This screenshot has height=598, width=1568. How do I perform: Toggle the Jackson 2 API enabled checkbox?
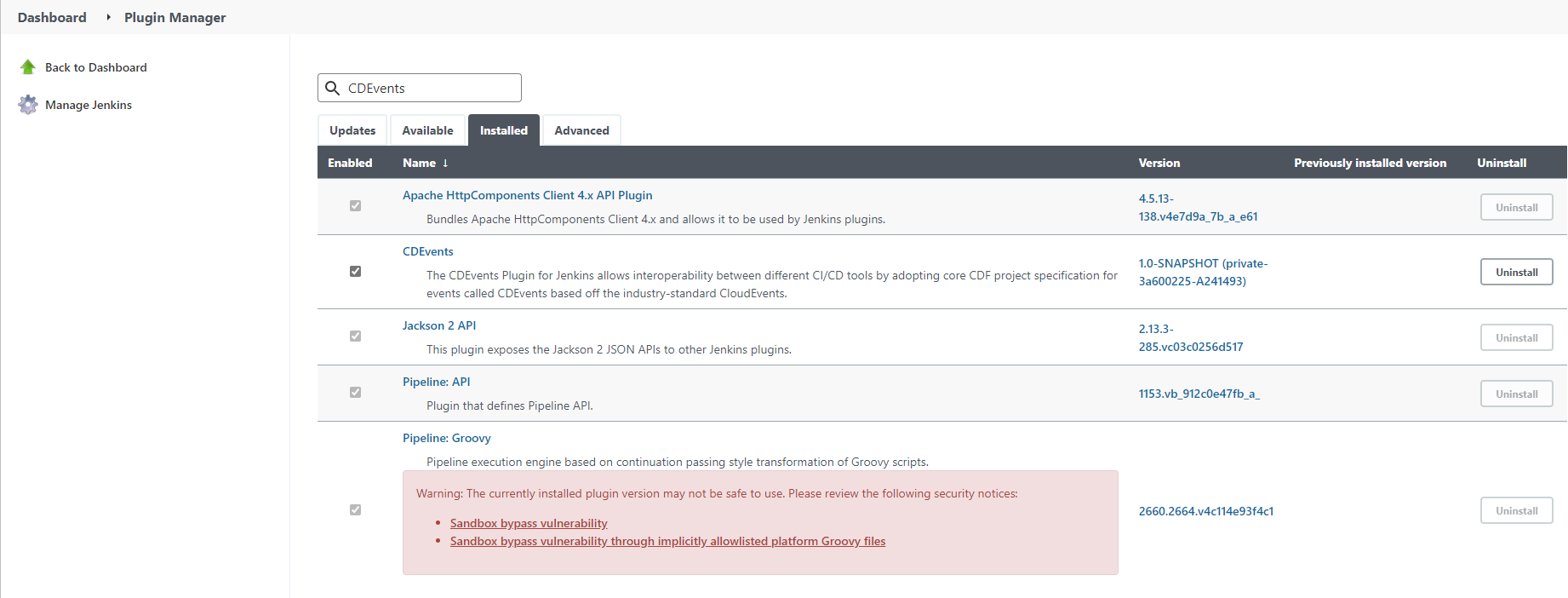coord(355,336)
